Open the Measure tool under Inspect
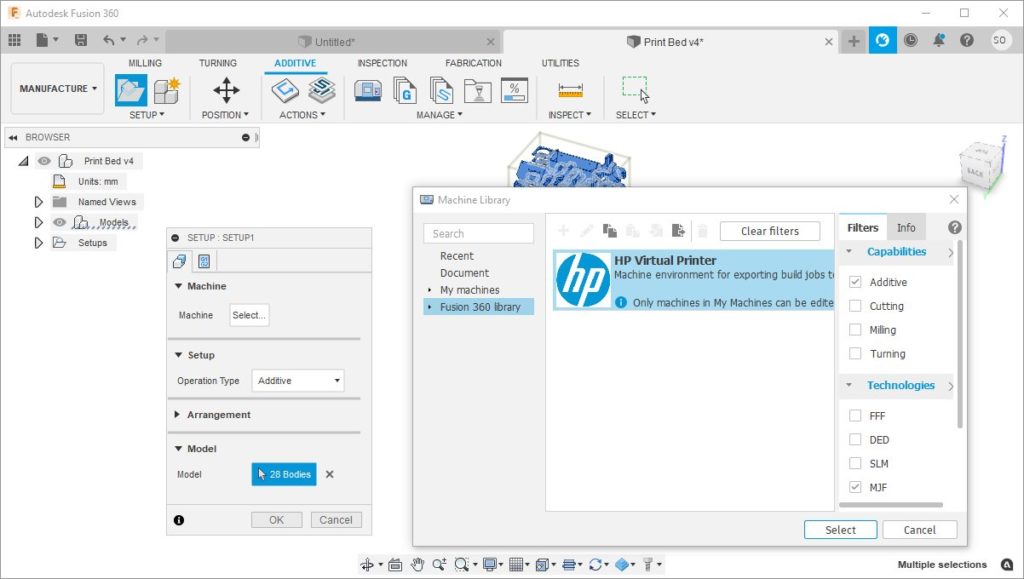This screenshot has height=579, width=1024. pyautogui.click(x=570, y=91)
